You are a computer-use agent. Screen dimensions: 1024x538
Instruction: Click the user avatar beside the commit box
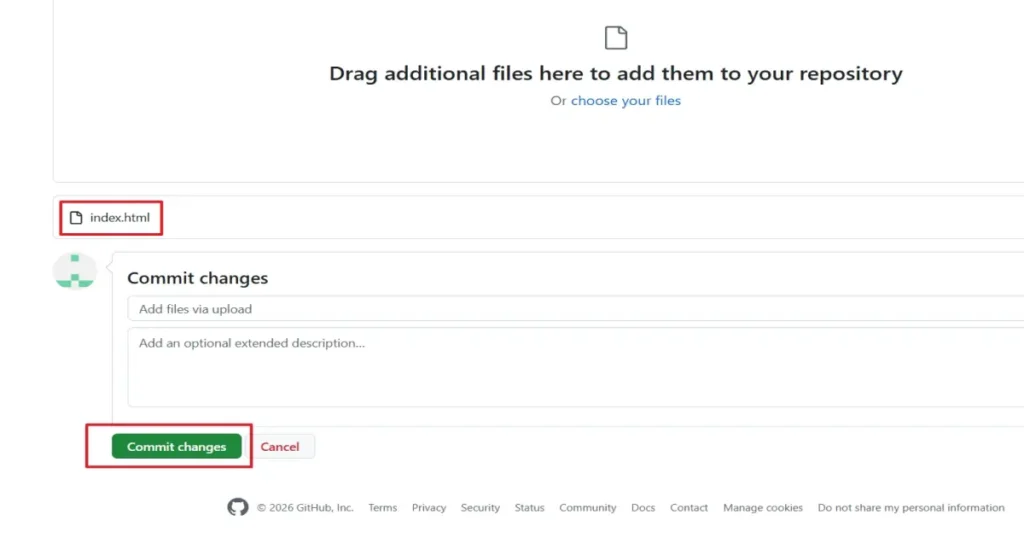click(x=75, y=270)
